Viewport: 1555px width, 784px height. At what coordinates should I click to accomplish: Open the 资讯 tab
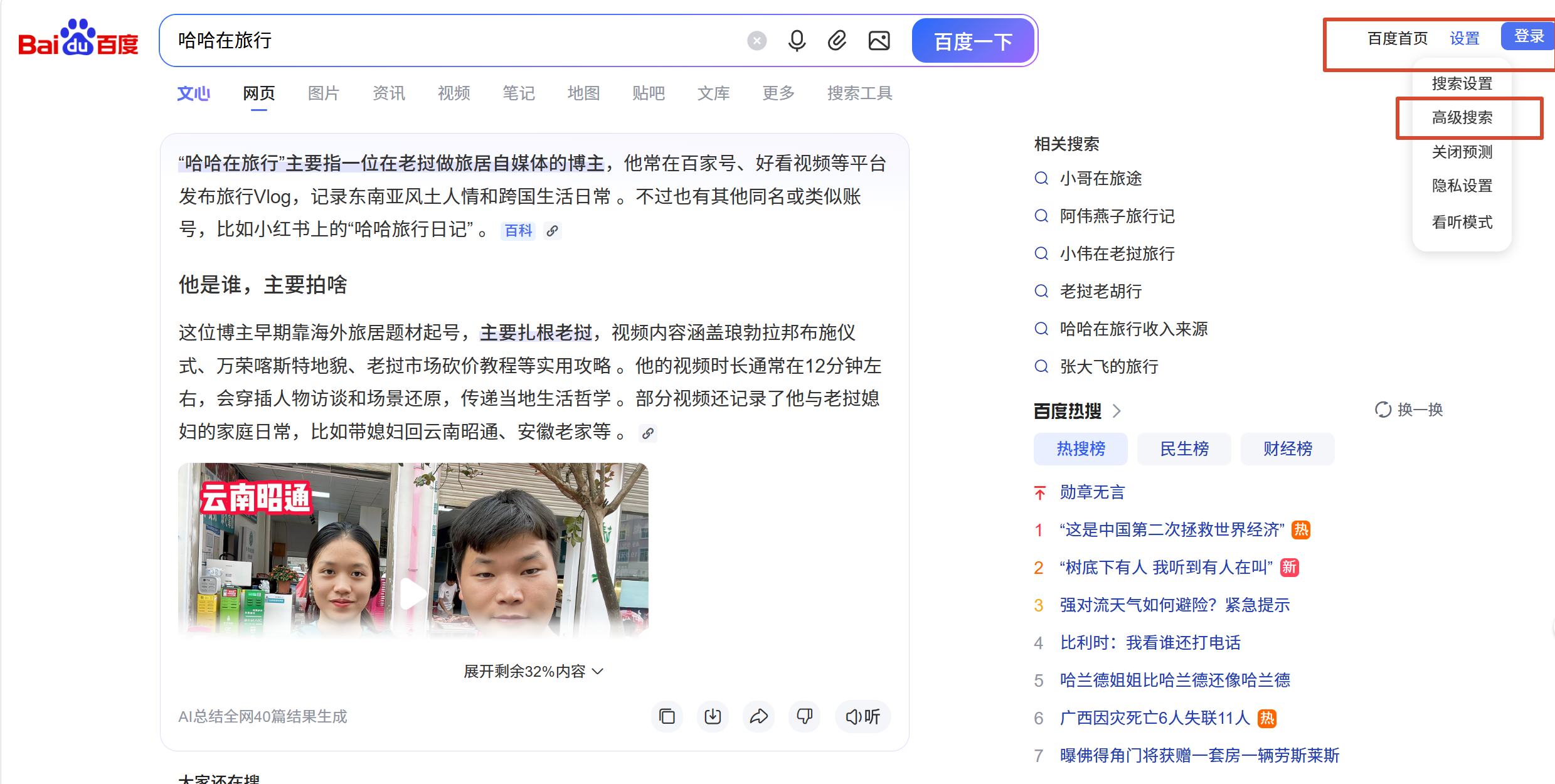point(389,93)
